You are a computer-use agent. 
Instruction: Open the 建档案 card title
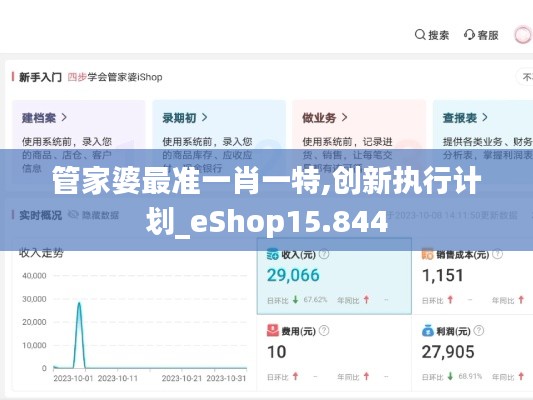[39, 118]
